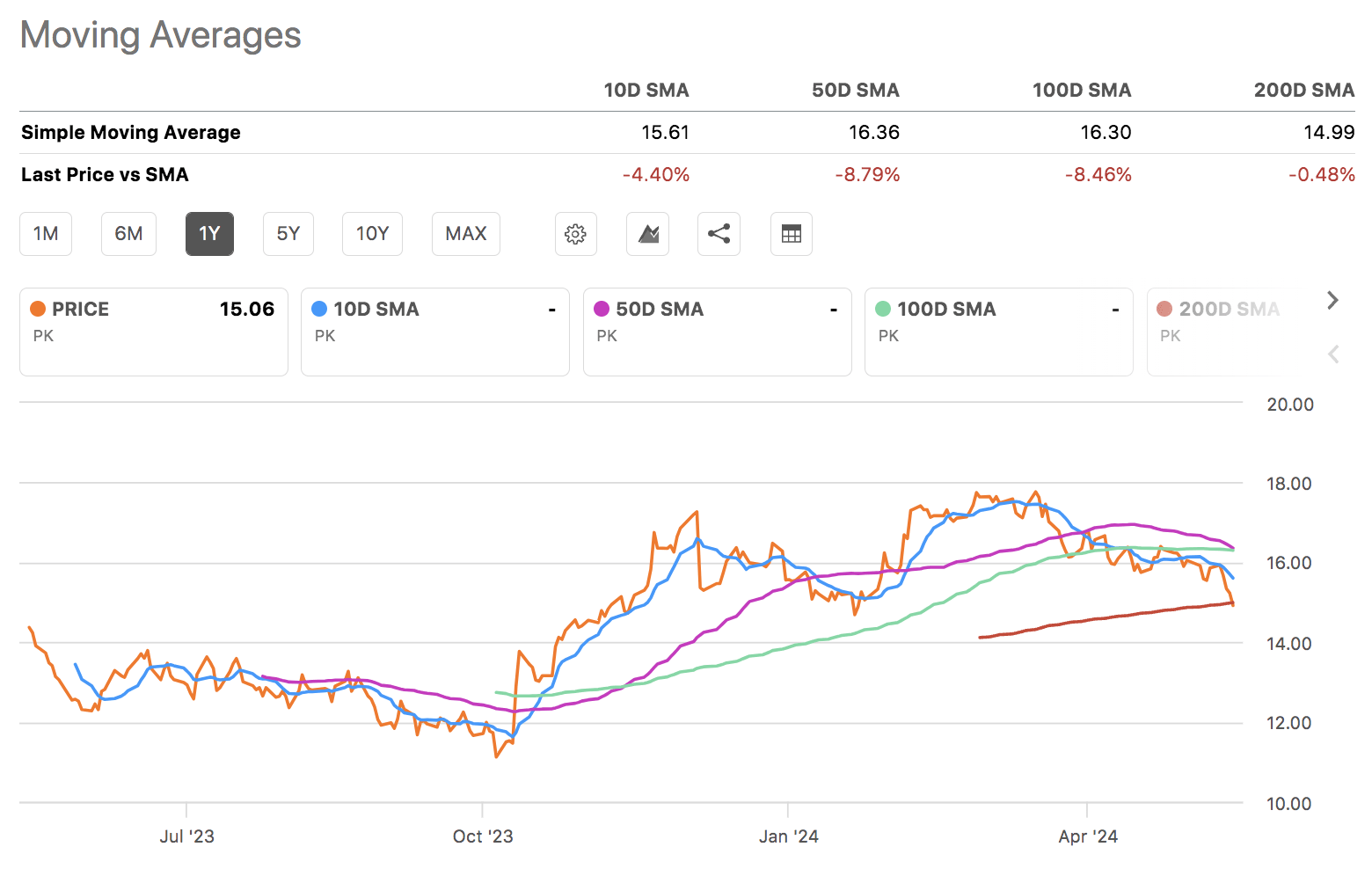Open the chart settings gear icon
This screenshot has height=876, width=1372.
575,234
